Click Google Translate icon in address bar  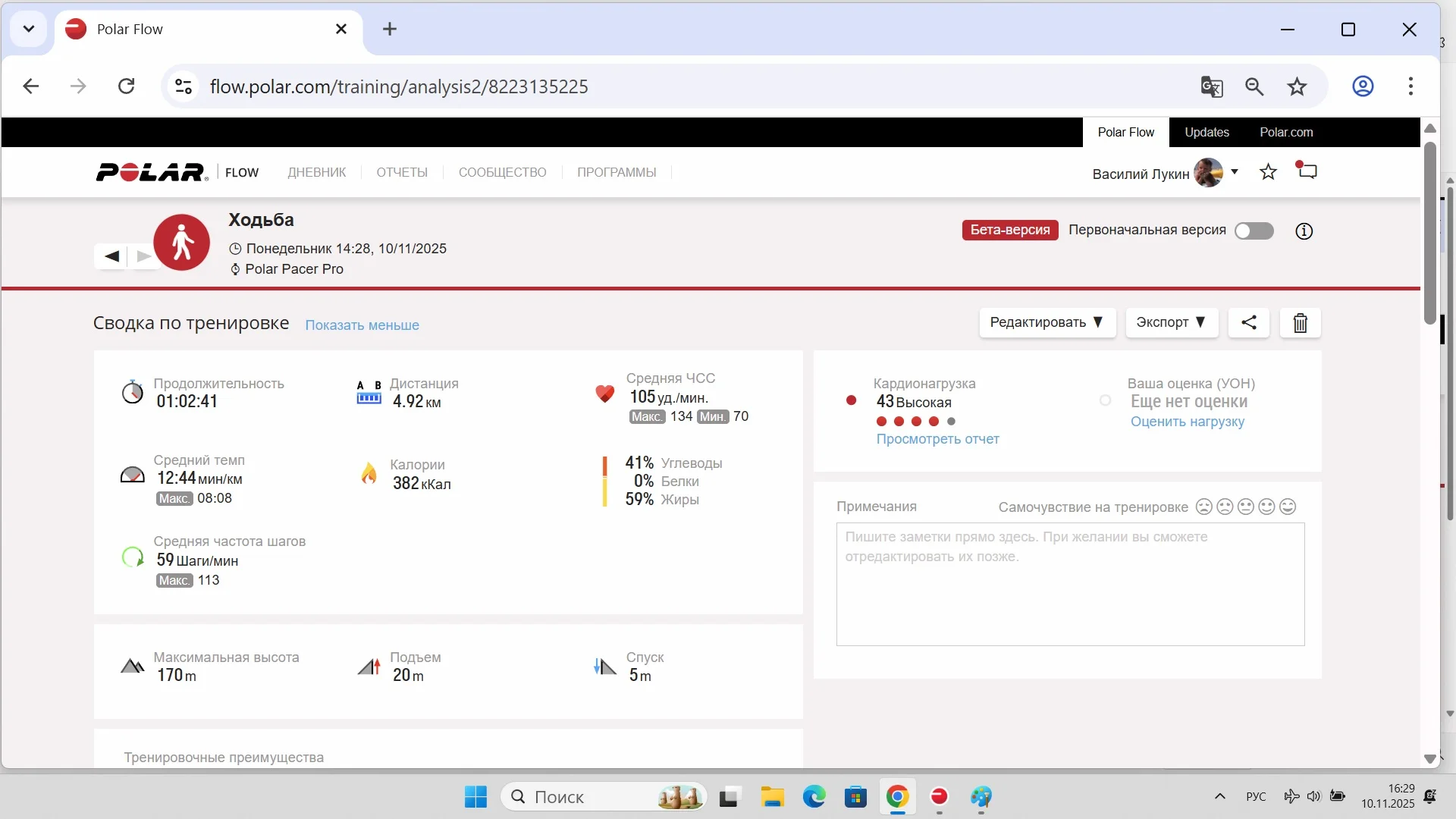(1211, 86)
